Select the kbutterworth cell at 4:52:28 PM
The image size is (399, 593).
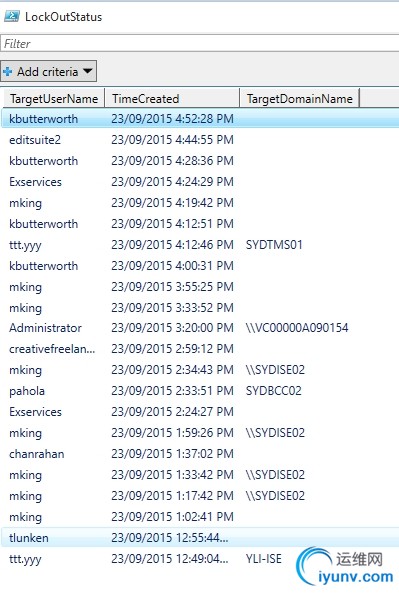tap(43, 119)
